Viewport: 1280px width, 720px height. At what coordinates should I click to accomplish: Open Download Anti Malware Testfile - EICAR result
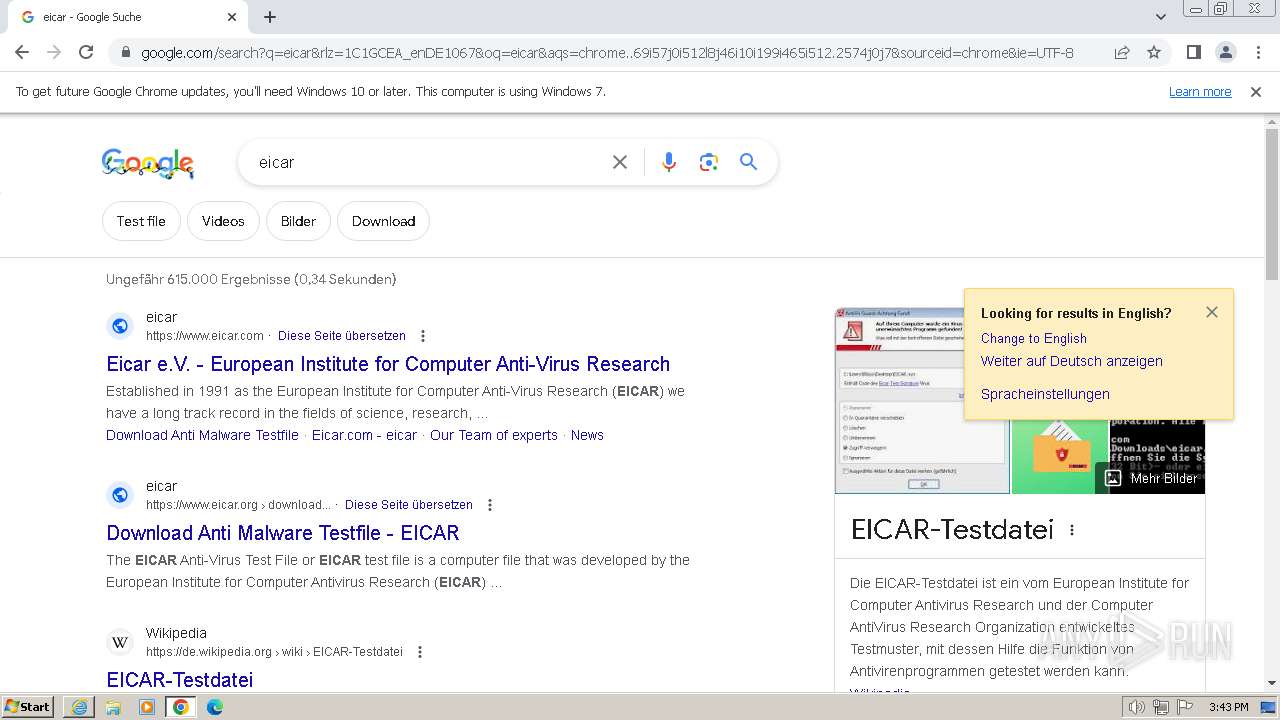(x=283, y=533)
